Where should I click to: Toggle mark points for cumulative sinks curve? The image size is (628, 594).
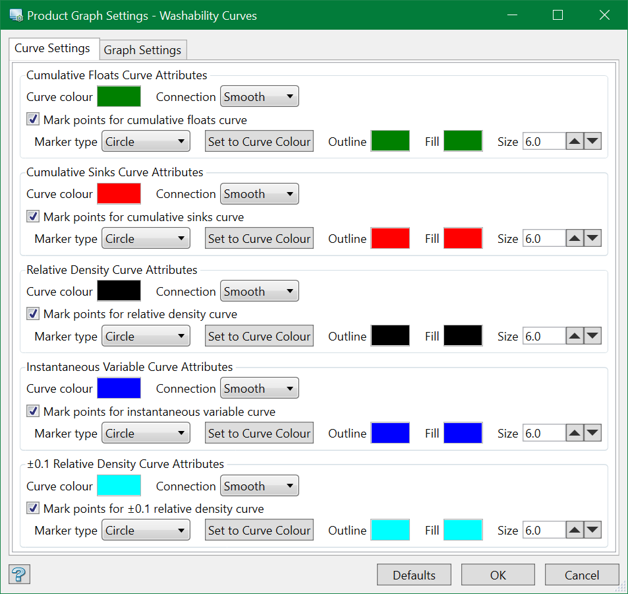coord(33,216)
